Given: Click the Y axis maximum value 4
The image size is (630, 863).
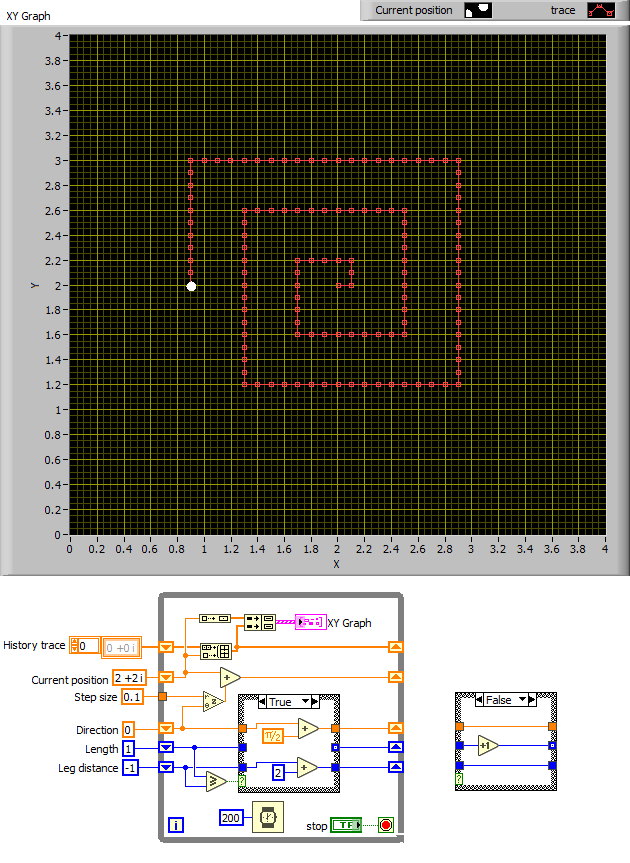Looking at the screenshot, I should 58,36.
